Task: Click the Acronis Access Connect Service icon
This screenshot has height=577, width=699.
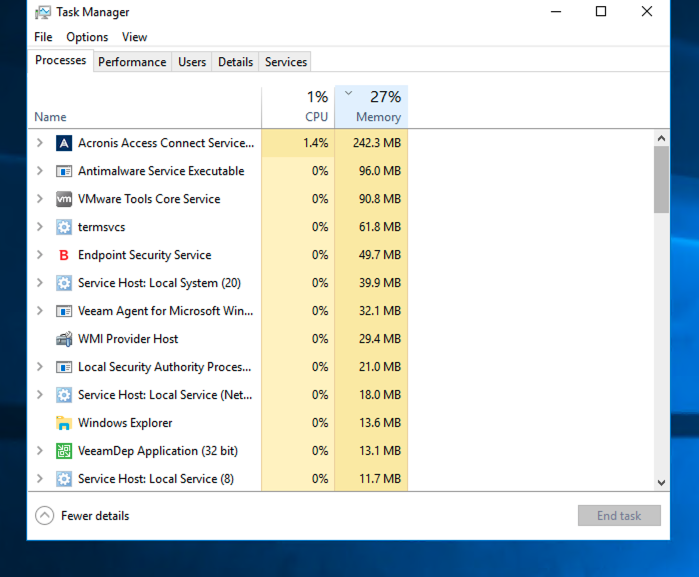Action: [x=64, y=143]
